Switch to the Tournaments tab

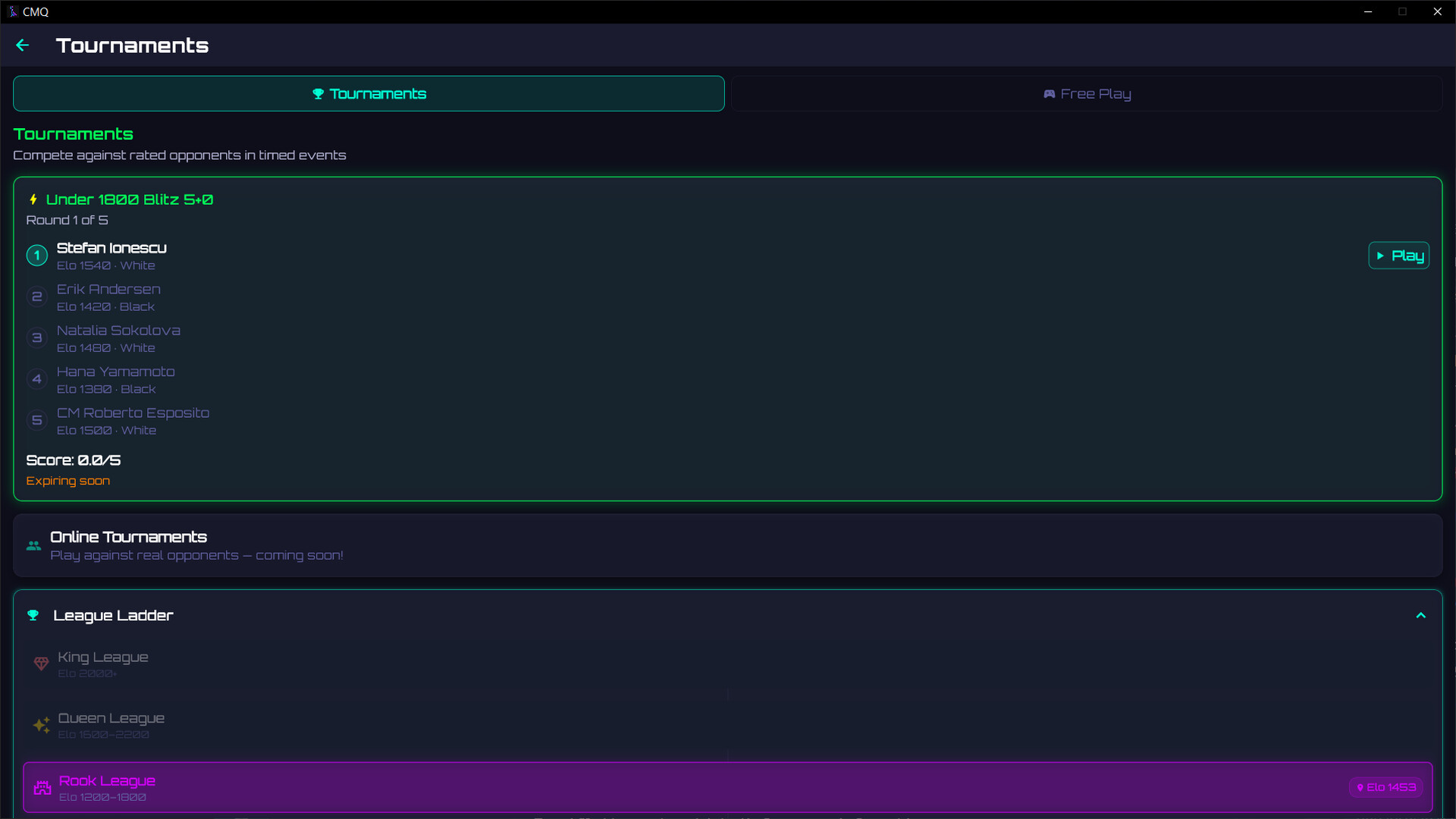pyautogui.click(x=369, y=94)
